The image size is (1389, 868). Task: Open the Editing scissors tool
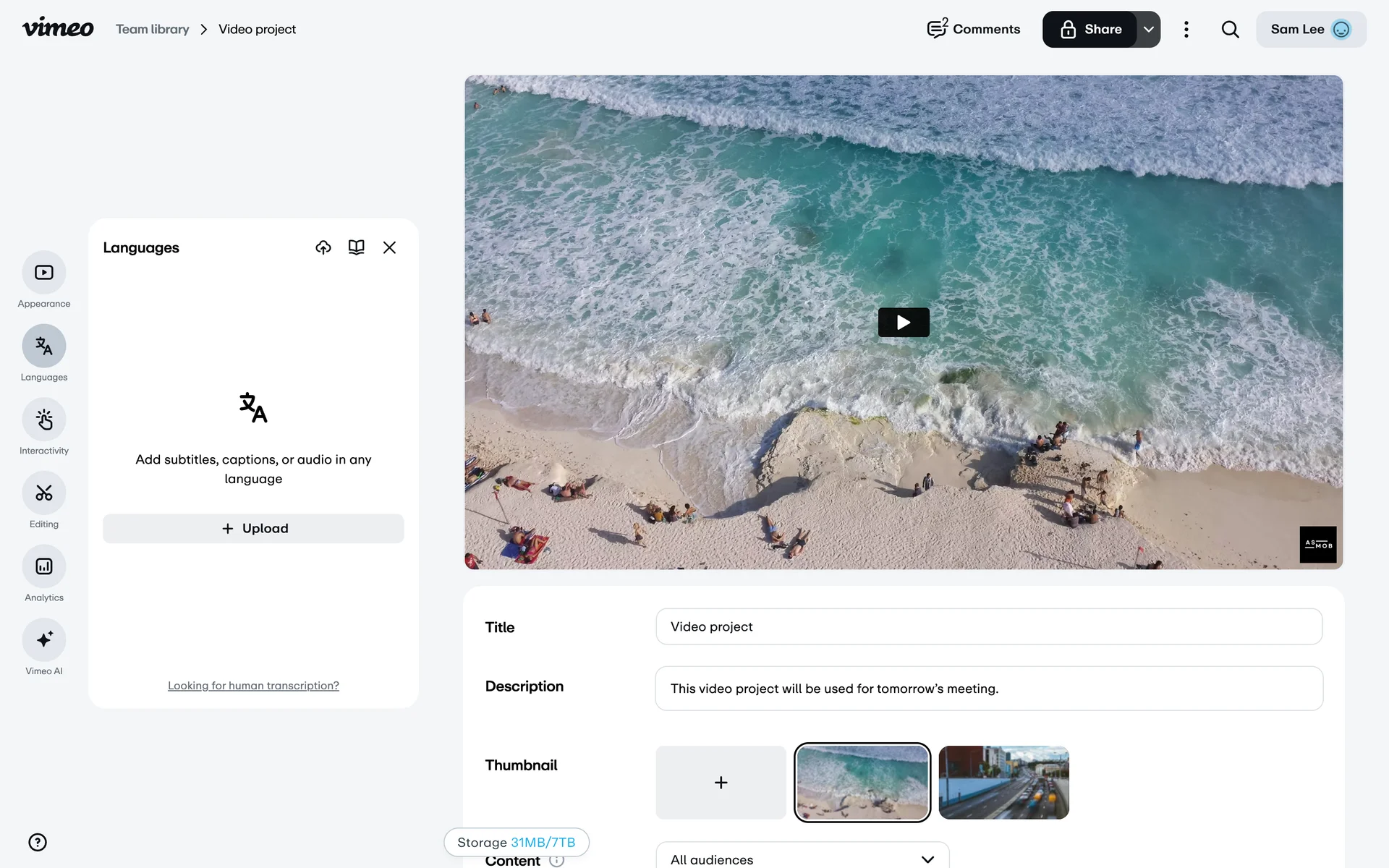click(x=44, y=493)
